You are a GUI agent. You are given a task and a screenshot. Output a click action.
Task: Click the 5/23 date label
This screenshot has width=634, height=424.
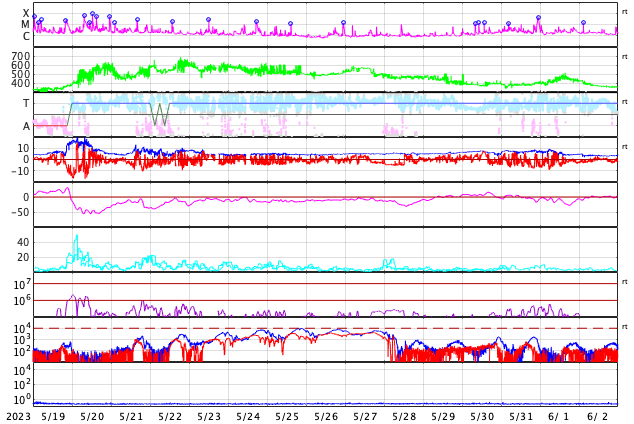209,416
